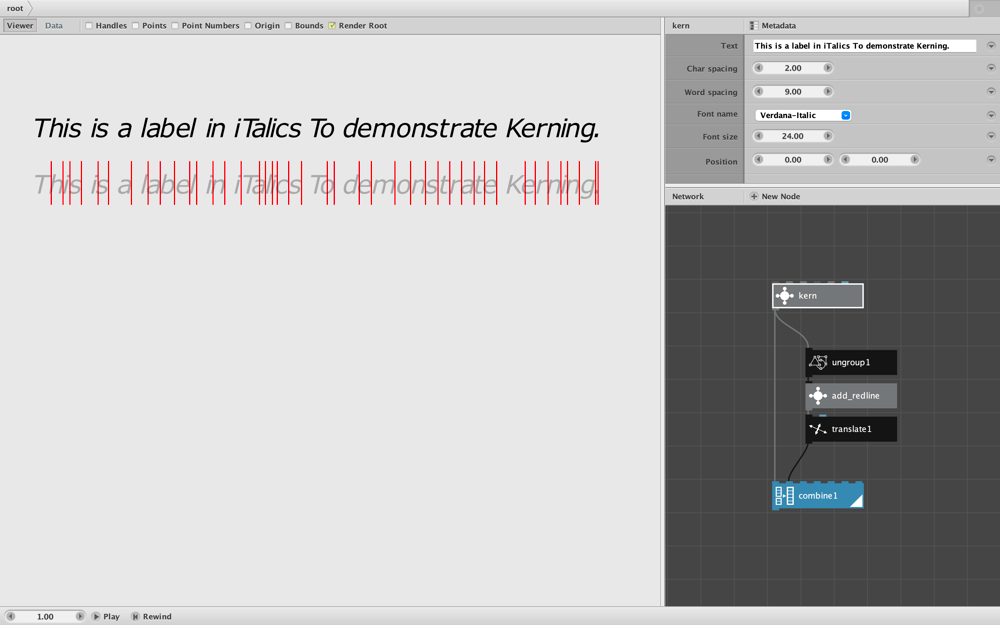Image resolution: width=1000 pixels, height=625 pixels.
Task: Increase Position X with right arrow
Action: (827, 159)
